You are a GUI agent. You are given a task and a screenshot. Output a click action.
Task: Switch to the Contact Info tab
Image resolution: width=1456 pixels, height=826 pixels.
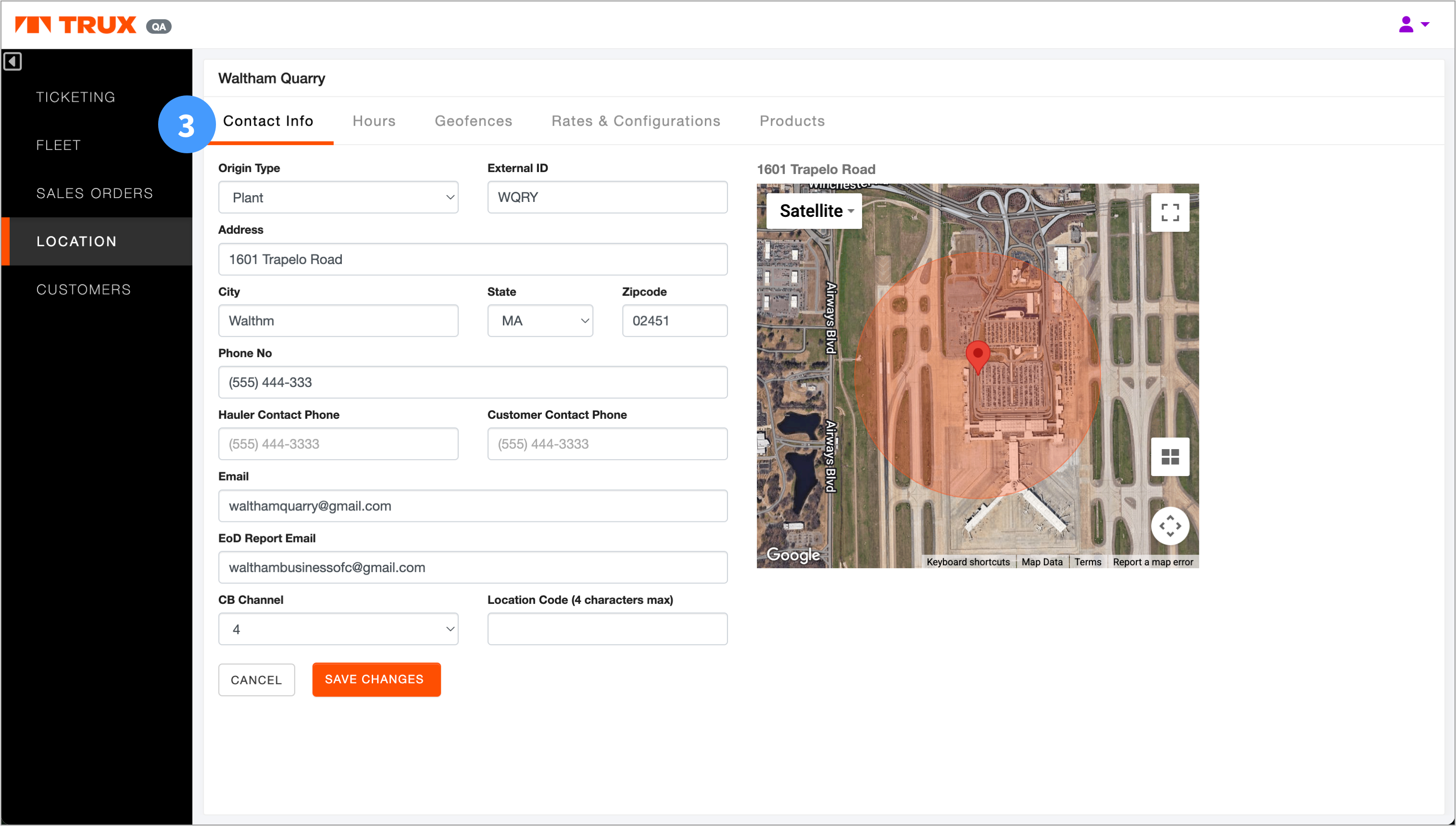(x=268, y=121)
